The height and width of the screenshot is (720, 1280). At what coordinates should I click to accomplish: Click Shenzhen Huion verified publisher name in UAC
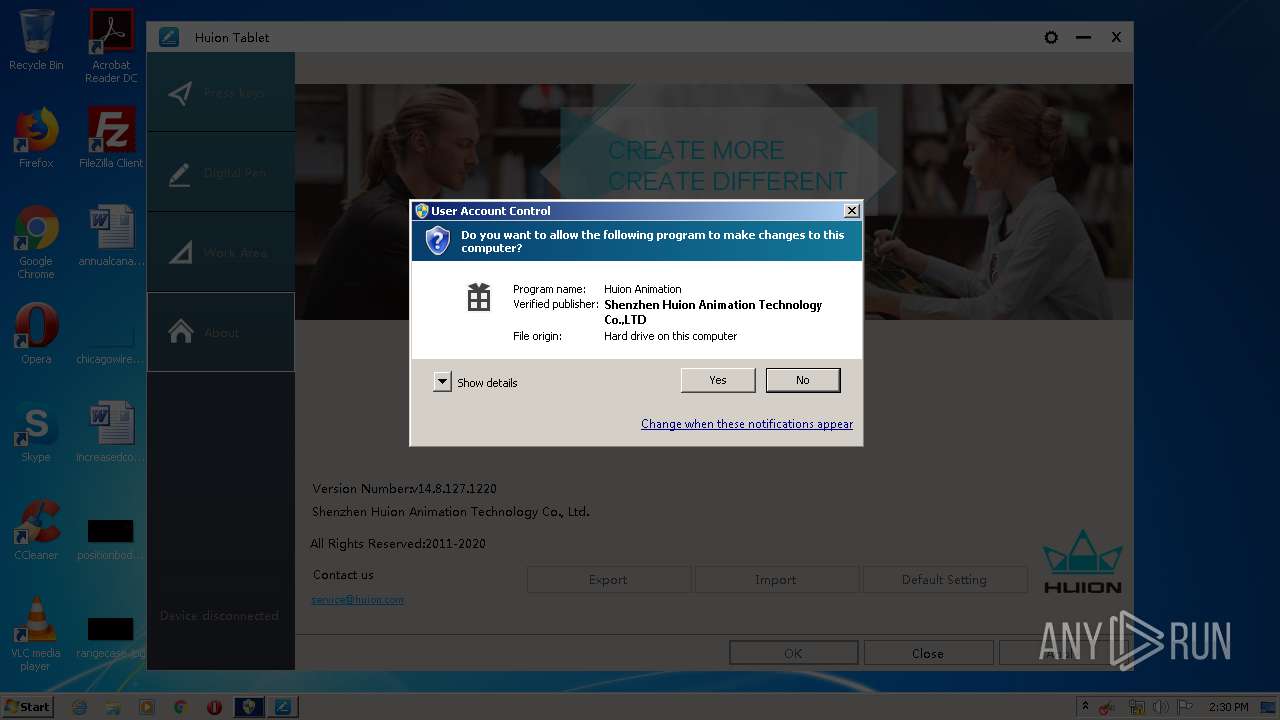[713, 312]
